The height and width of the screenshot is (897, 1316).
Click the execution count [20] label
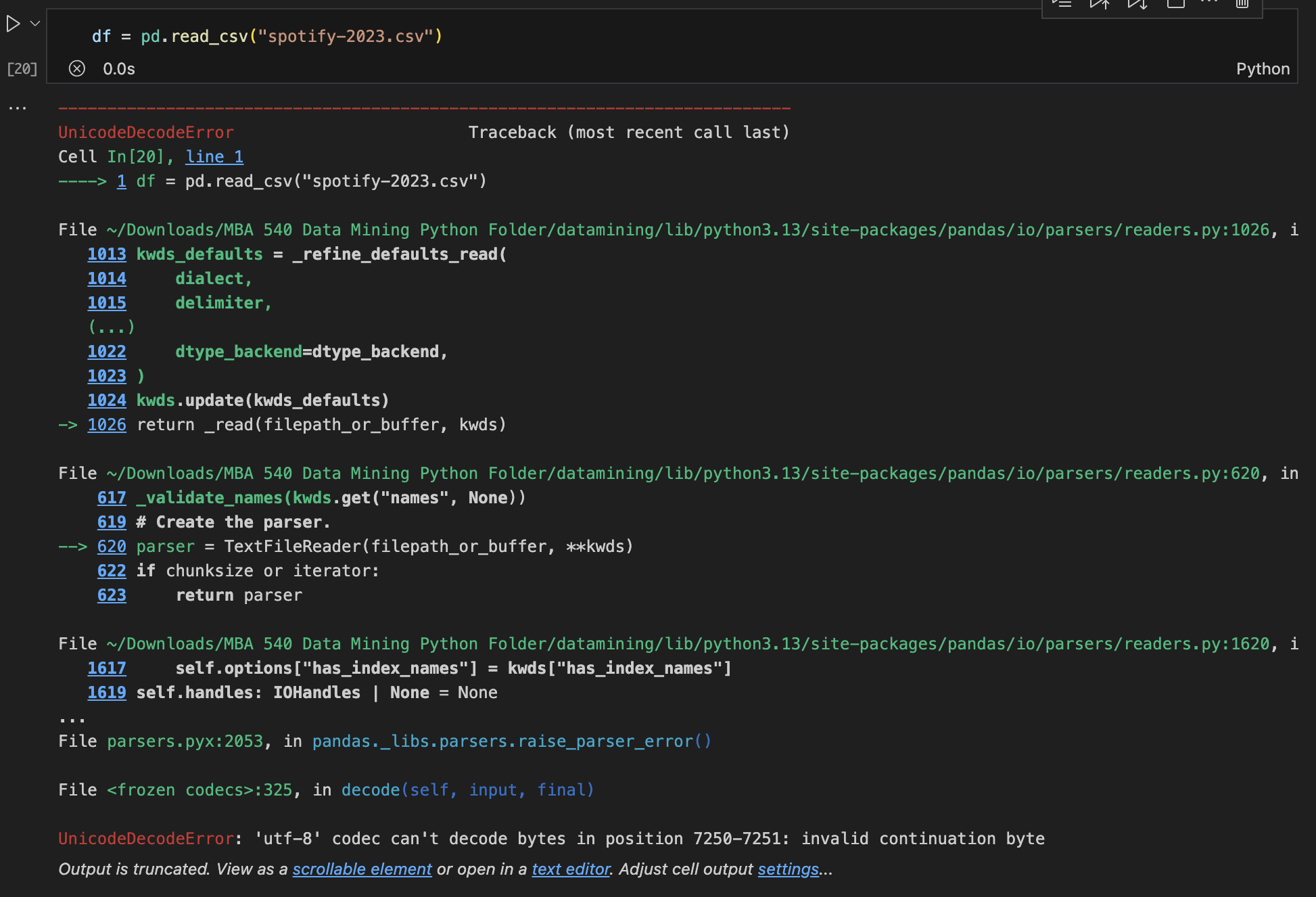pyautogui.click(x=21, y=68)
